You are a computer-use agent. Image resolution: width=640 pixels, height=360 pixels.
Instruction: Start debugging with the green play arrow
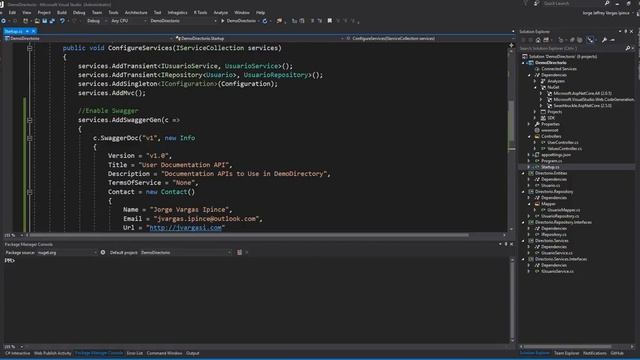click(x=222, y=21)
